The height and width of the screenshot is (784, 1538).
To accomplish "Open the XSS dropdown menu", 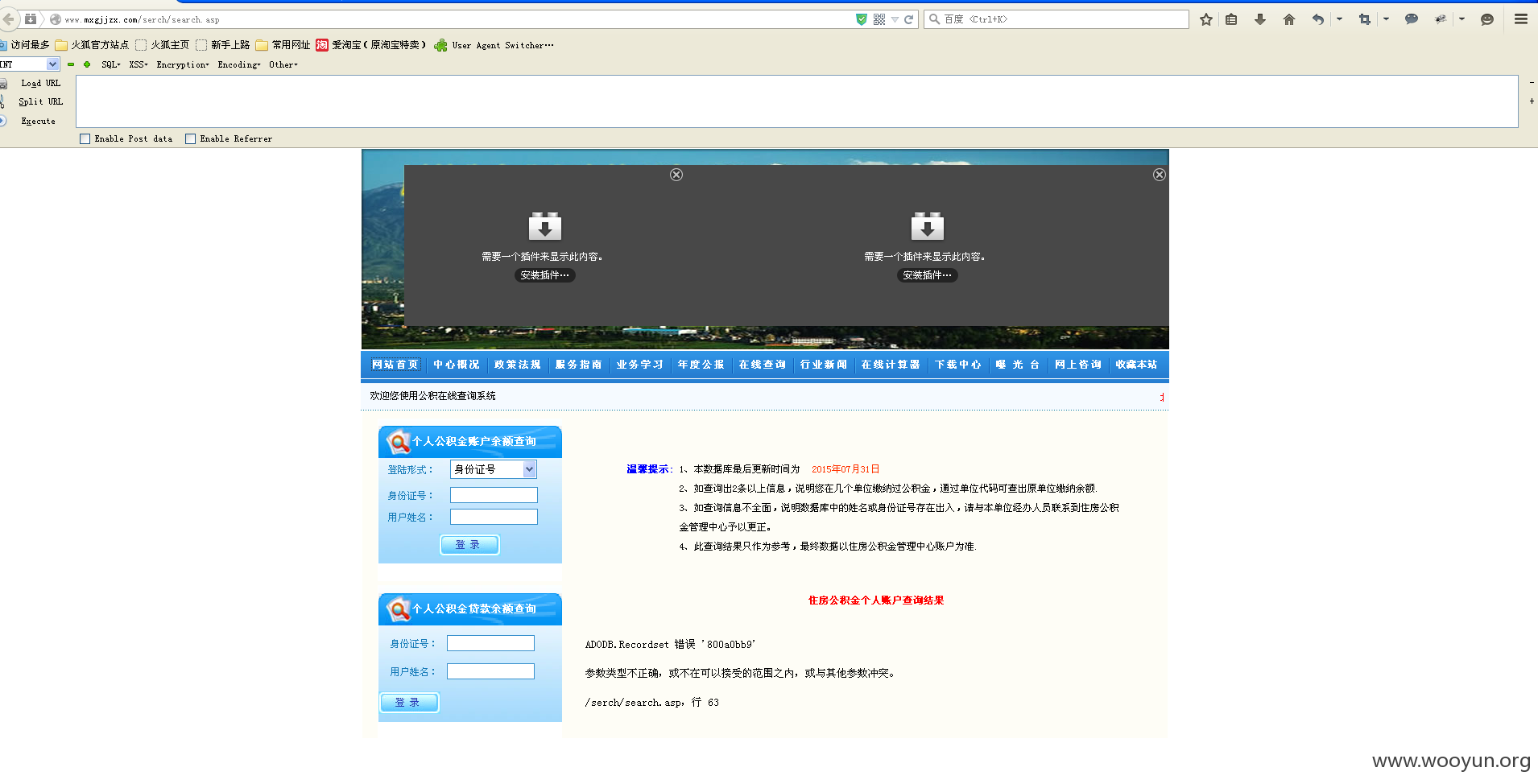I will (x=139, y=64).
